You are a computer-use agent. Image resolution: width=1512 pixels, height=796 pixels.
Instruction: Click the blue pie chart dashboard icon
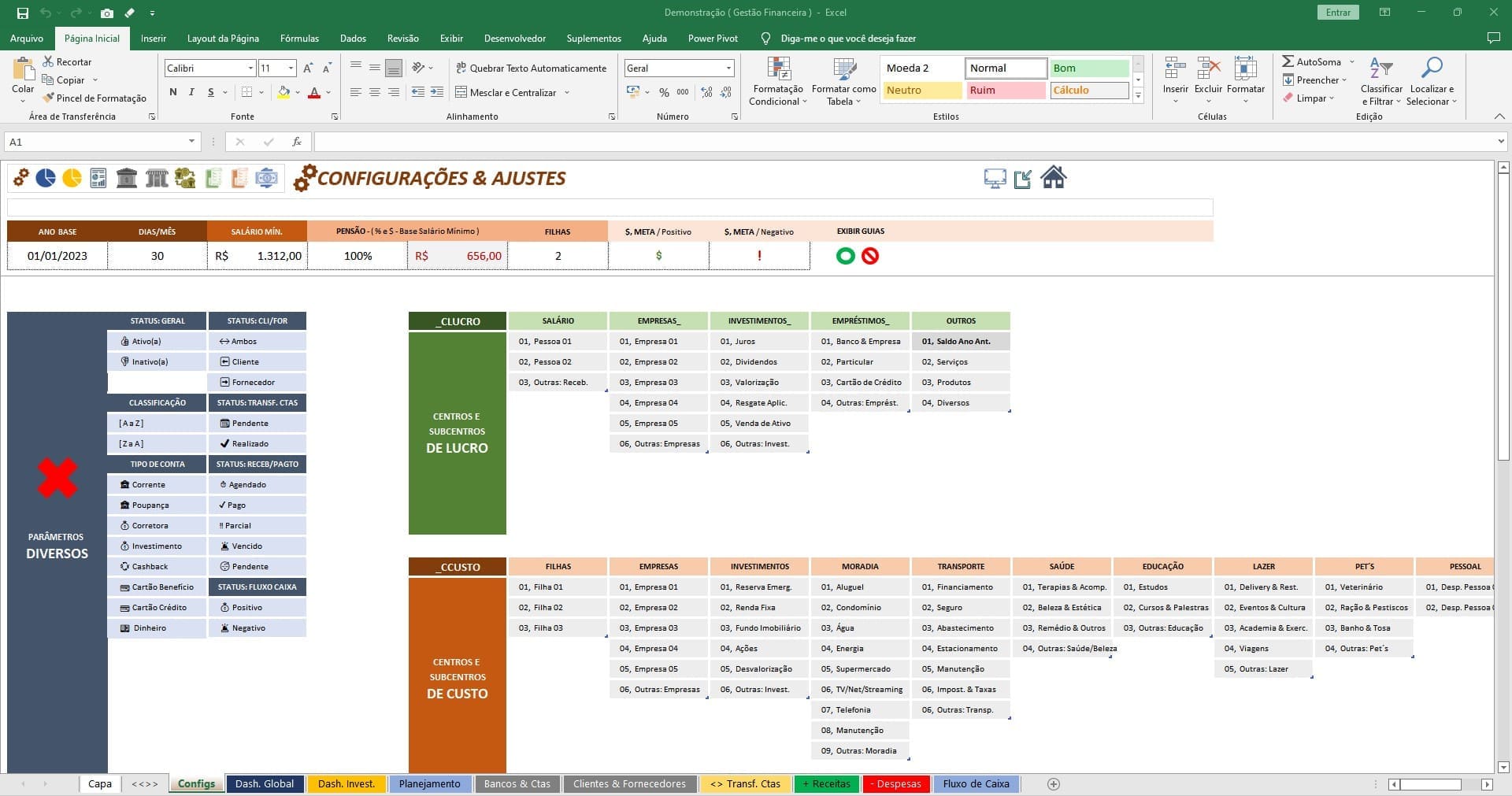coord(46,178)
